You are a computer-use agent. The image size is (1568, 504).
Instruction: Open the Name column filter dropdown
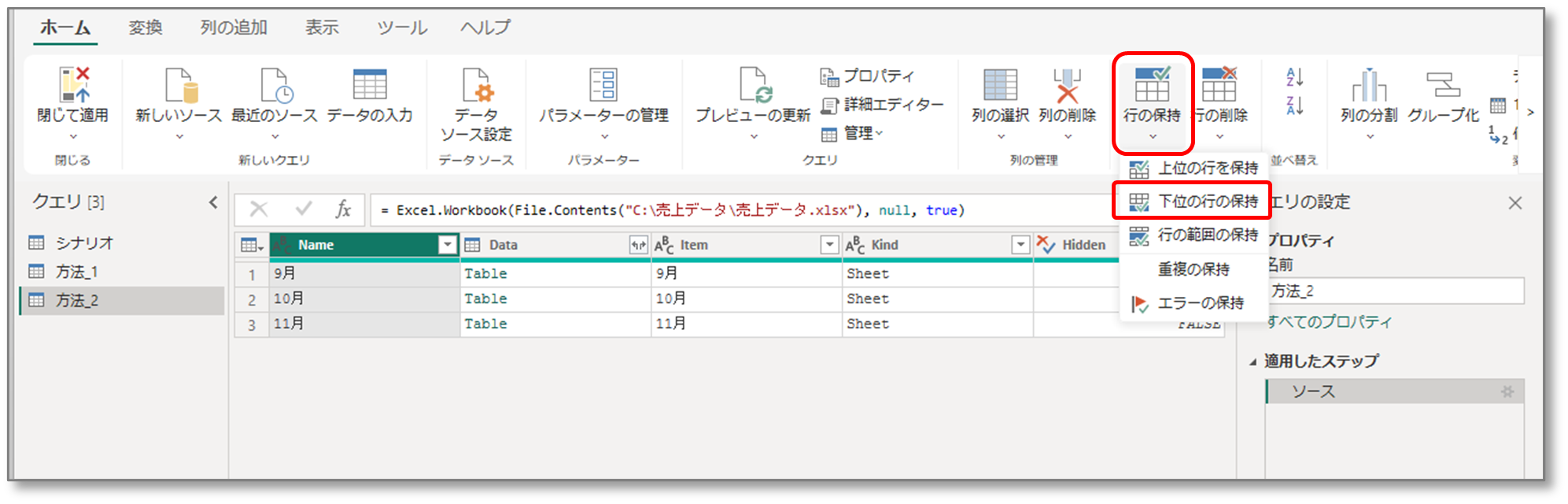447,245
